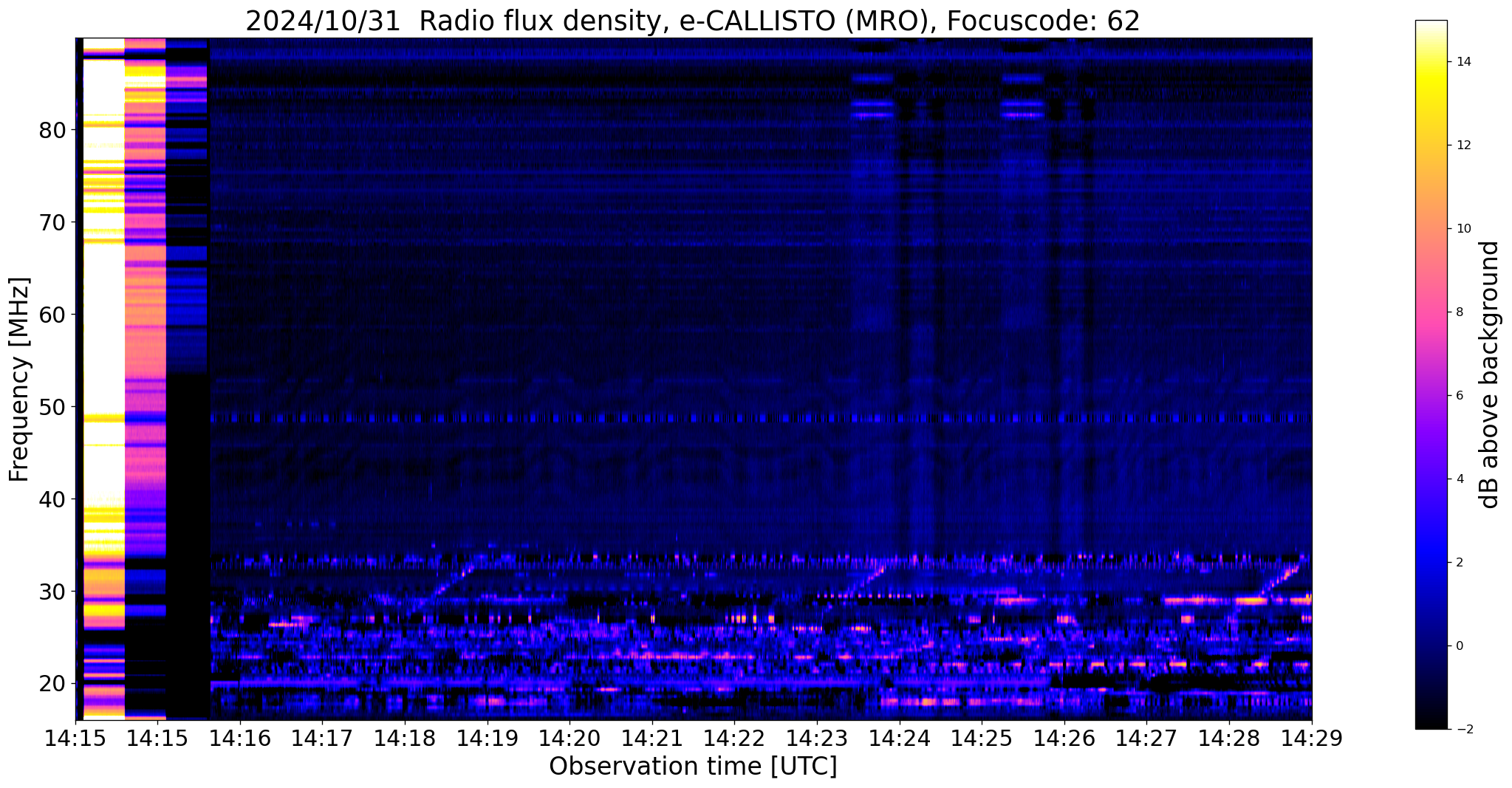Click the colorbar tick label 8

tap(1459, 312)
